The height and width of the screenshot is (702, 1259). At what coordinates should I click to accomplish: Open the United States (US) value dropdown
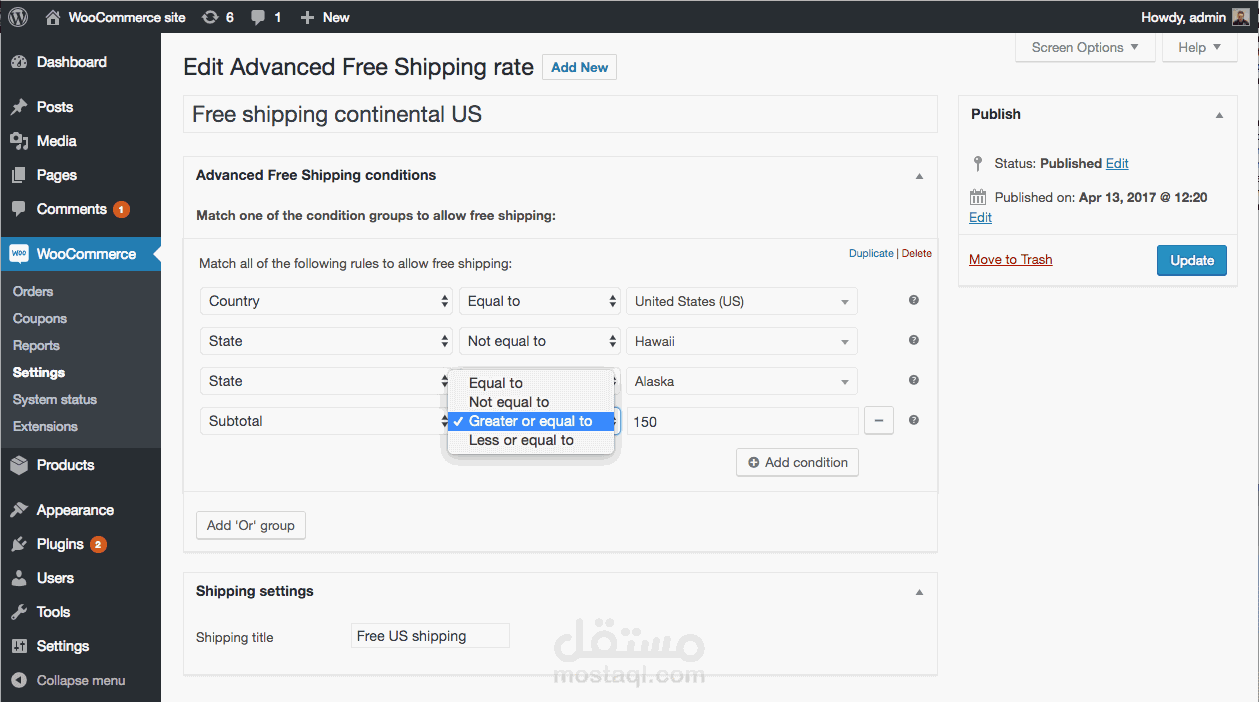point(741,300)
